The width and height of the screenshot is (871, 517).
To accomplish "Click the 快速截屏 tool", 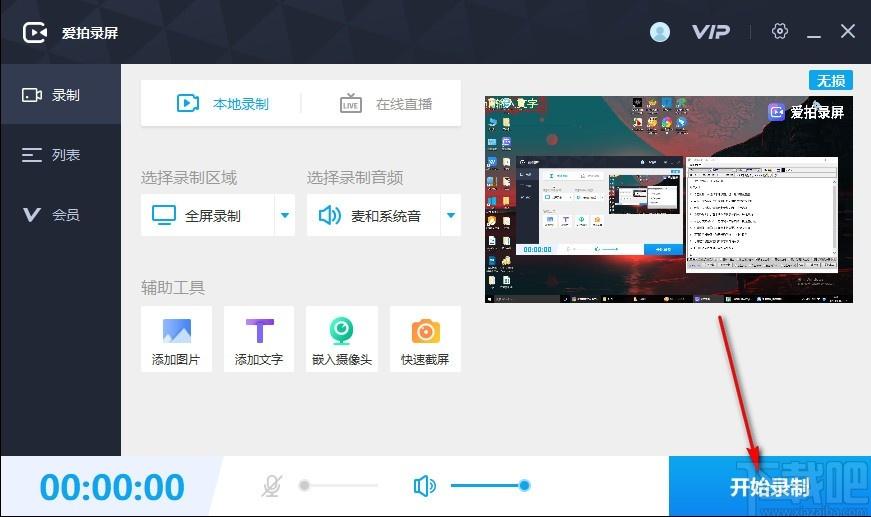I will pos(426,339).
